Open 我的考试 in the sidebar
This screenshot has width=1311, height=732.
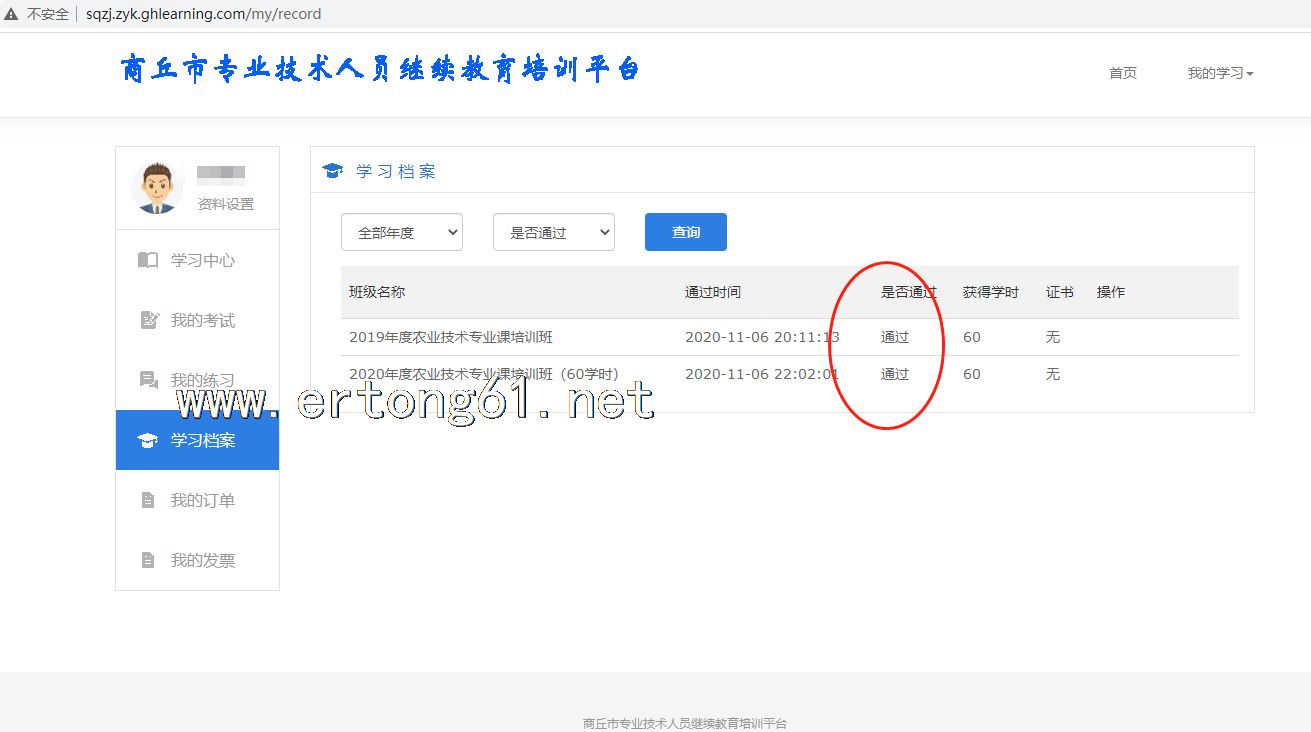click(x=202, y=320)
